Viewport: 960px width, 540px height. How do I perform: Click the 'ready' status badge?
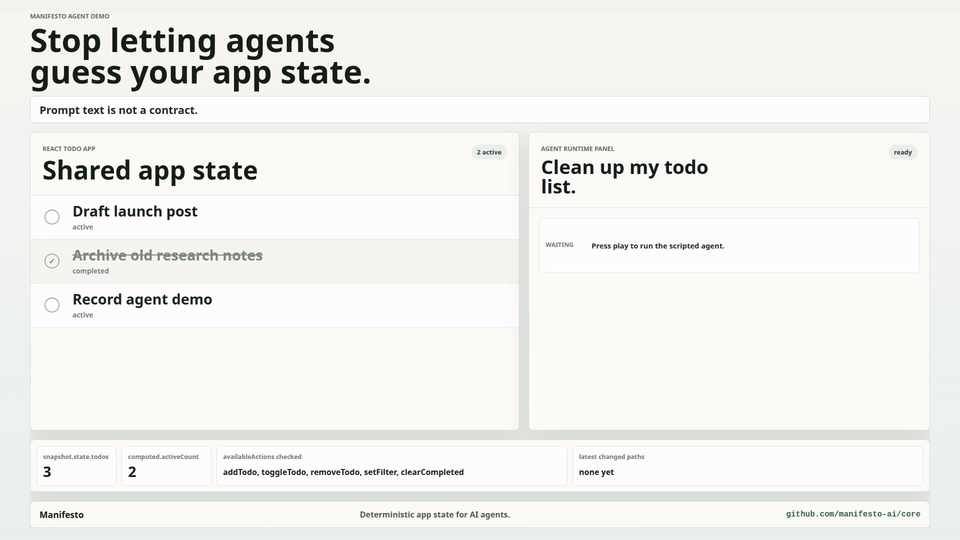pyautogui.click(x=902, y=152)
